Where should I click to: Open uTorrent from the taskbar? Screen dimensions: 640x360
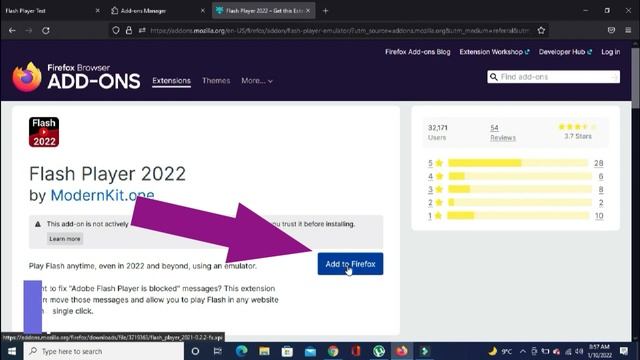pyautogui.click(x=379, y=351)
